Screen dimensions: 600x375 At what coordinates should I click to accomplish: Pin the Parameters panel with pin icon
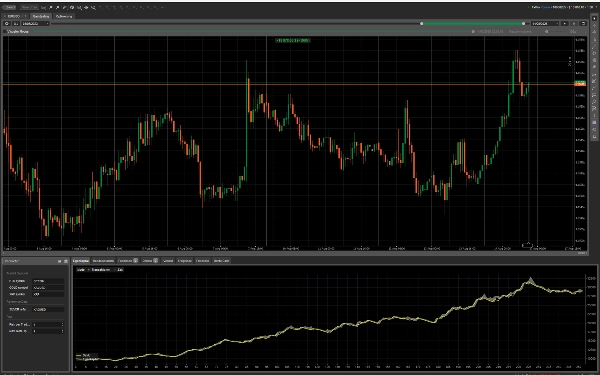click(59, 261)
